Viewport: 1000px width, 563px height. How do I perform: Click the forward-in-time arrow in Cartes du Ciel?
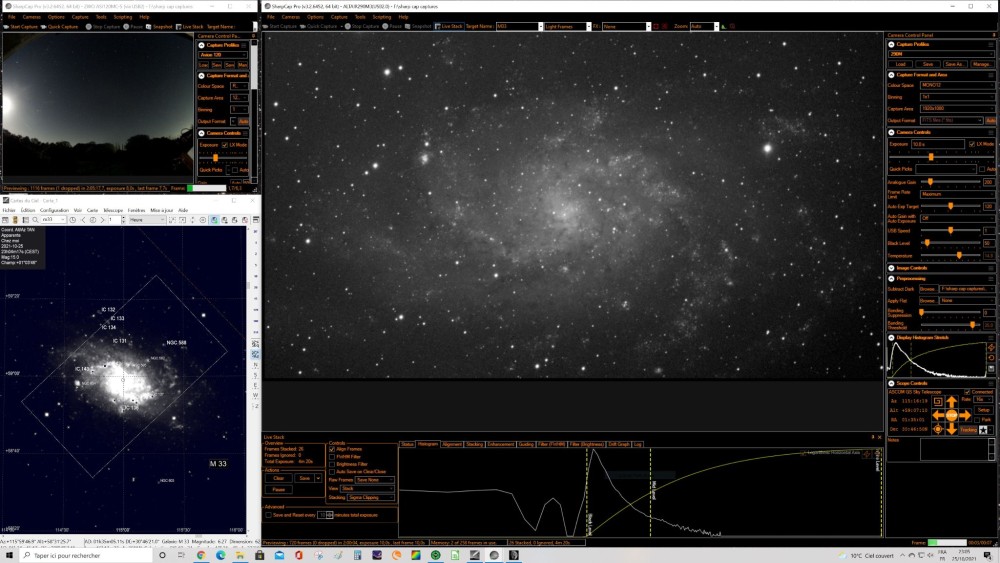point(103,220)
